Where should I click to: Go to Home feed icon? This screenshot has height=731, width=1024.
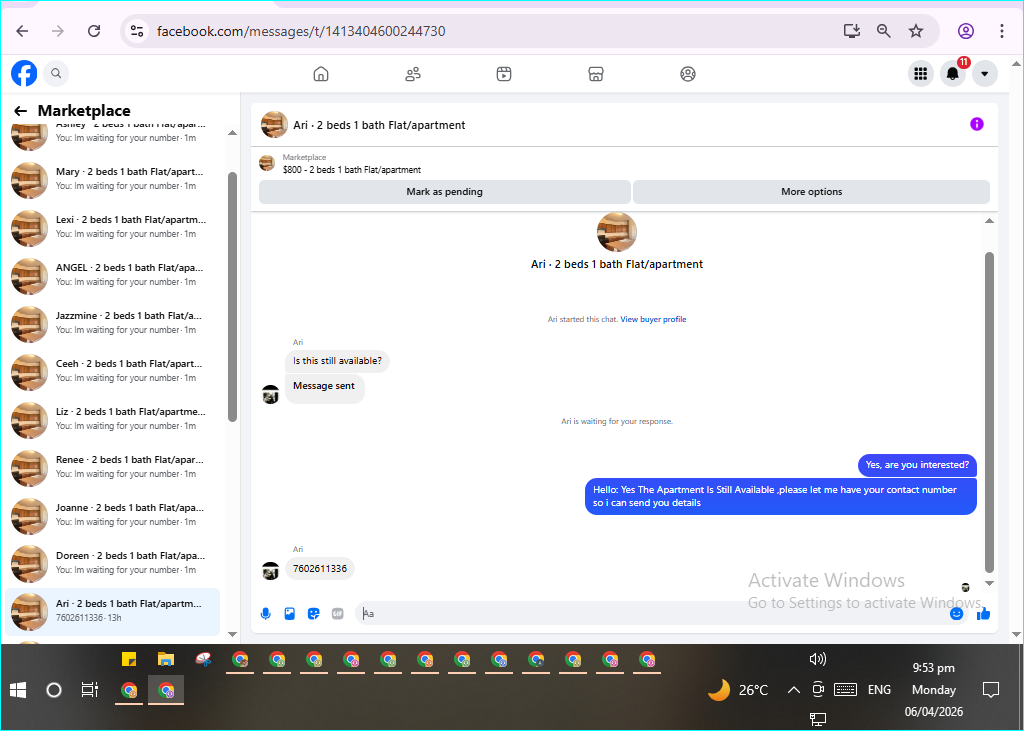coord(321,74)
